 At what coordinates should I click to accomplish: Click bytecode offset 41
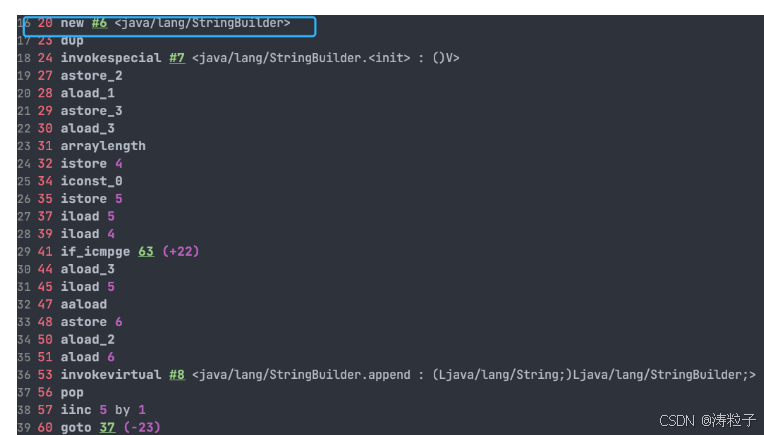pyautogui.click(x=45, y=251)
